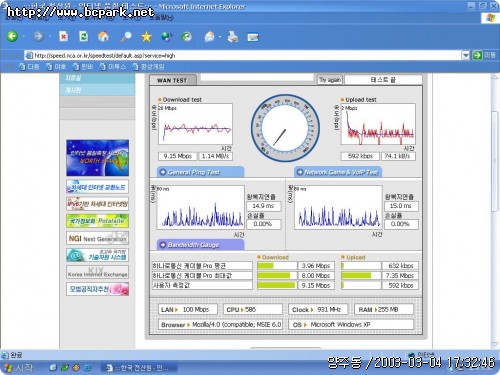
Task: Open the IPv6 차세대 인터넷망 banner
Action: (97, 204)
